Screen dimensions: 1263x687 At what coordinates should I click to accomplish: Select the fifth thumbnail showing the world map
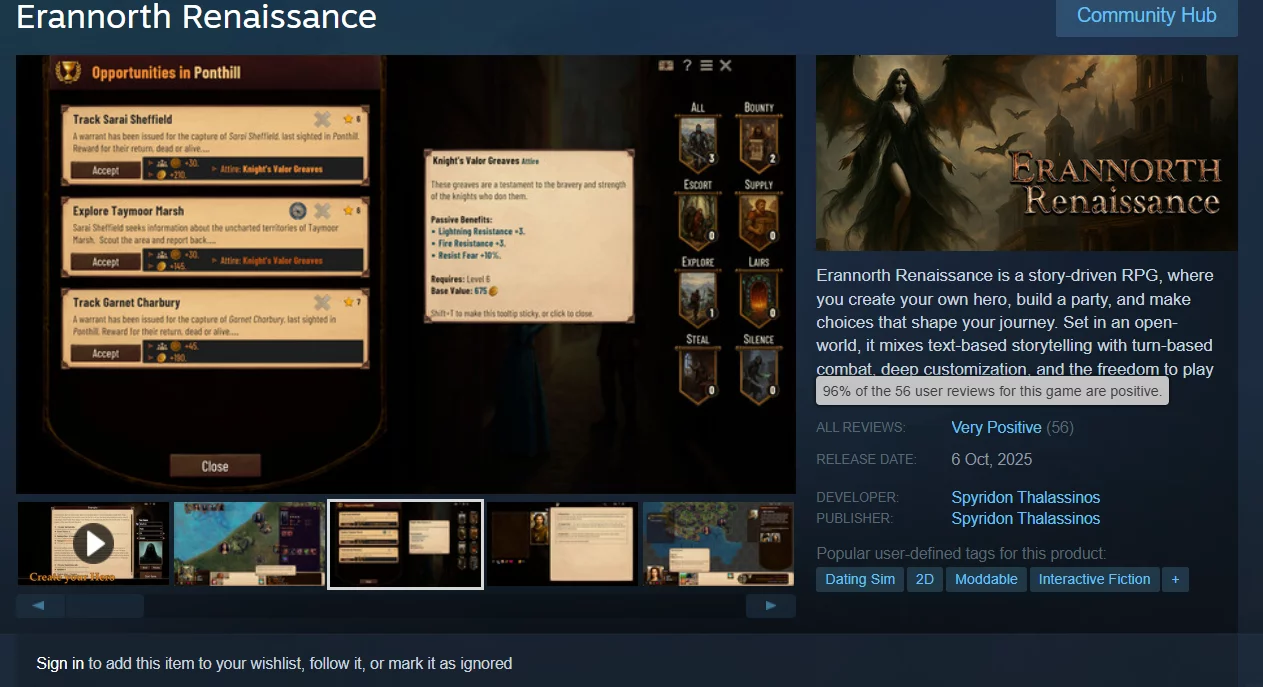(x=718, y=543)
